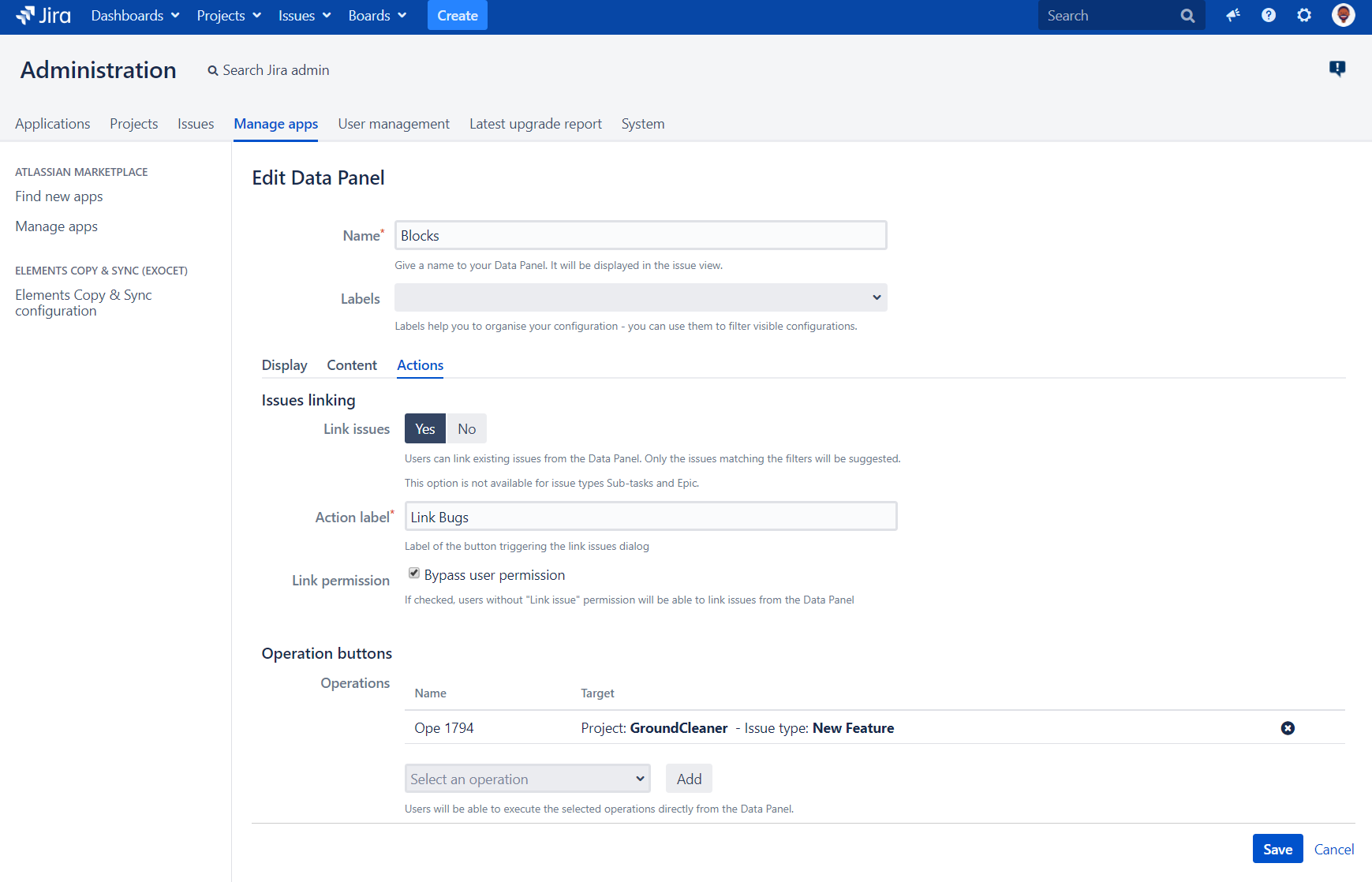This screenshot has height=882, width=1372.
Task: Open the User management tab
Action: 394,124
